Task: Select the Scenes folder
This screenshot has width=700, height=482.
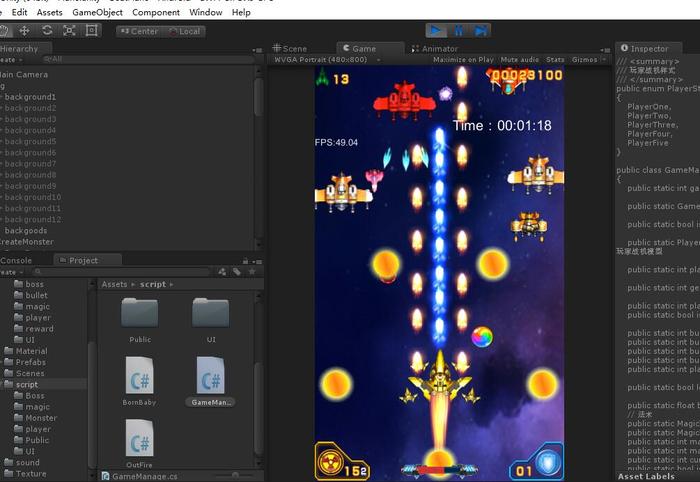Action: tap(25, 373)
